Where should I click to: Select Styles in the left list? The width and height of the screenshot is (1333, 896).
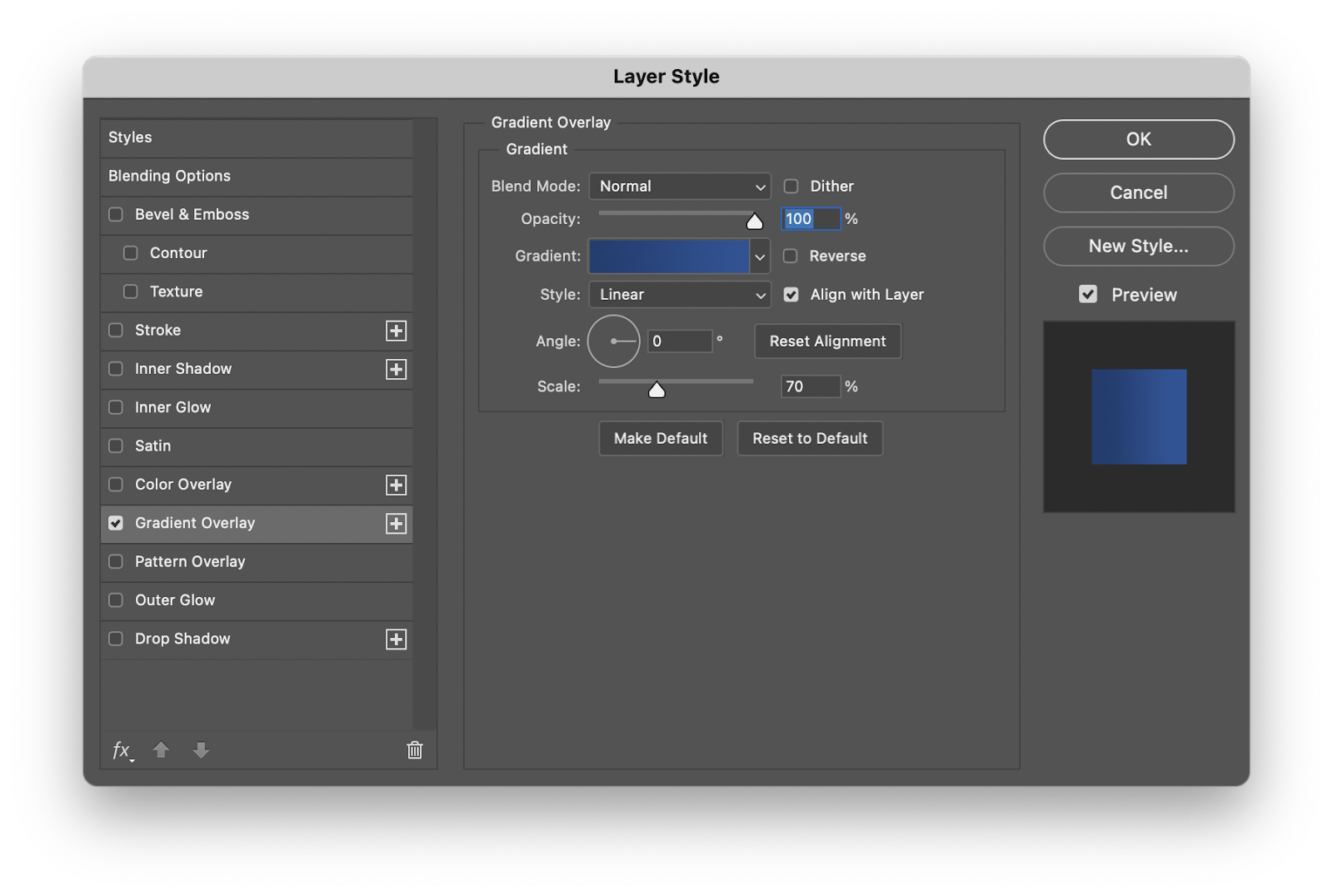tap(257, 138)
